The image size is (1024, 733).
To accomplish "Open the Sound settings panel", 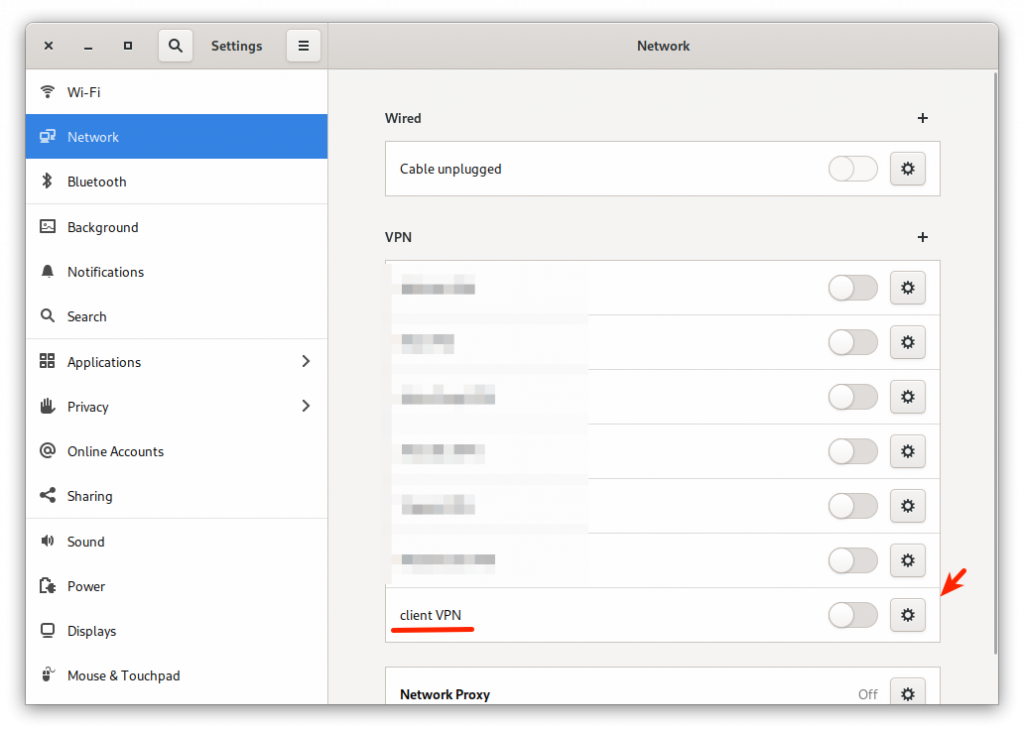I will pos(85,541).
